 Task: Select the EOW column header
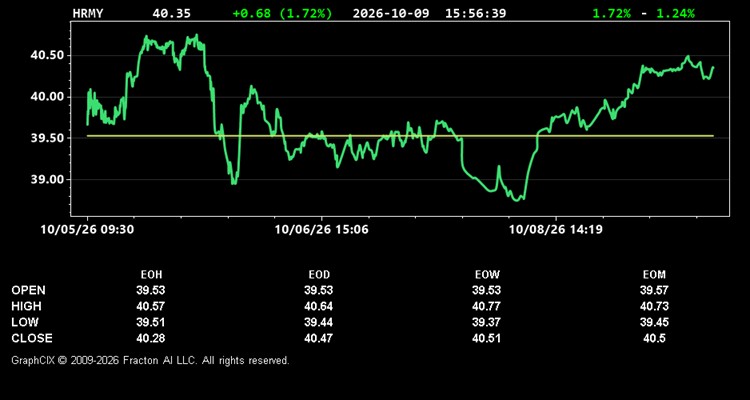tap(487, 275)
